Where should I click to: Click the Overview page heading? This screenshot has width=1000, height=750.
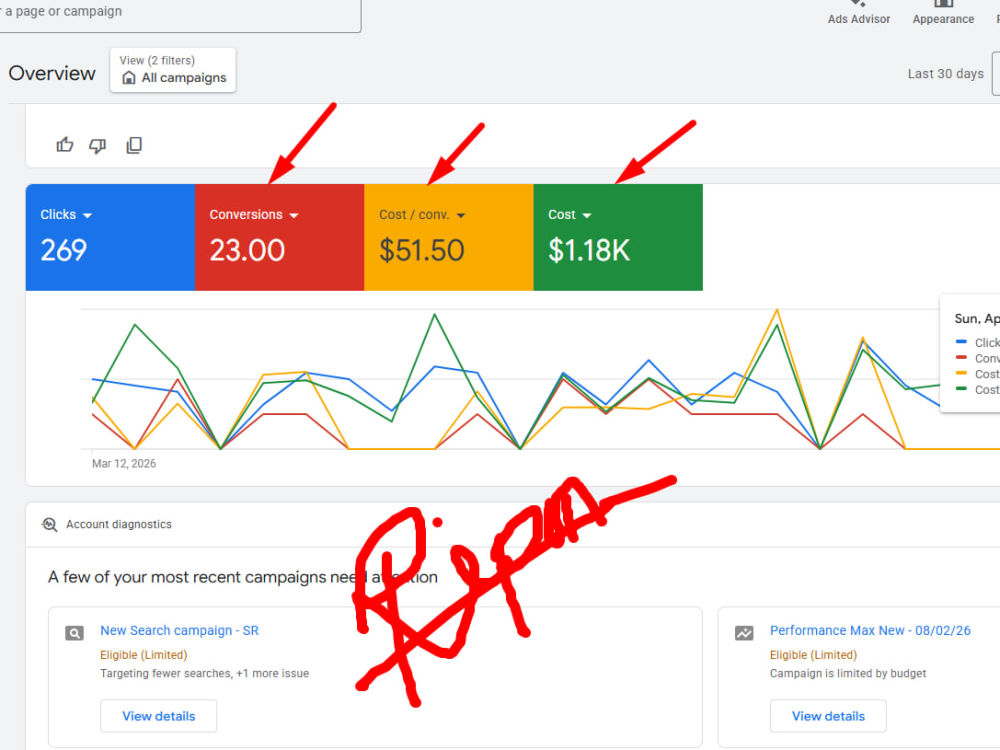52,73
